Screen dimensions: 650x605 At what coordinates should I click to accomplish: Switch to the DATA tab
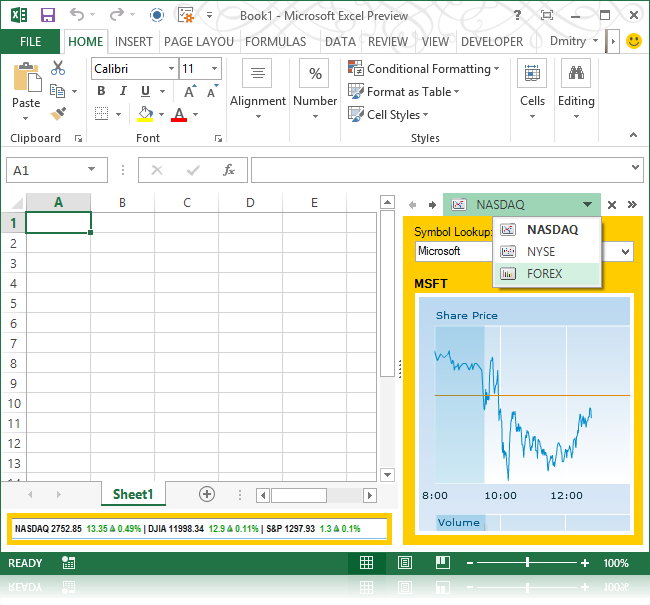pos(340,41)
